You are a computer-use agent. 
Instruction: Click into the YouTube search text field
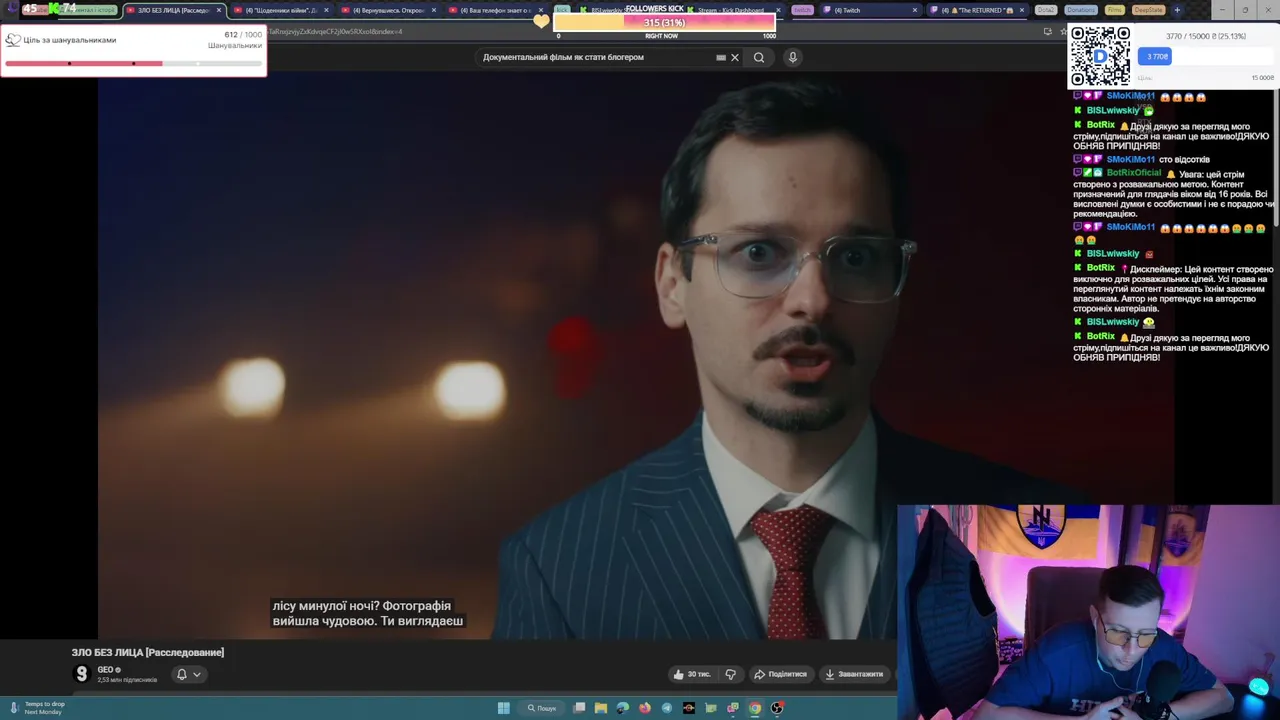point(596,57)
